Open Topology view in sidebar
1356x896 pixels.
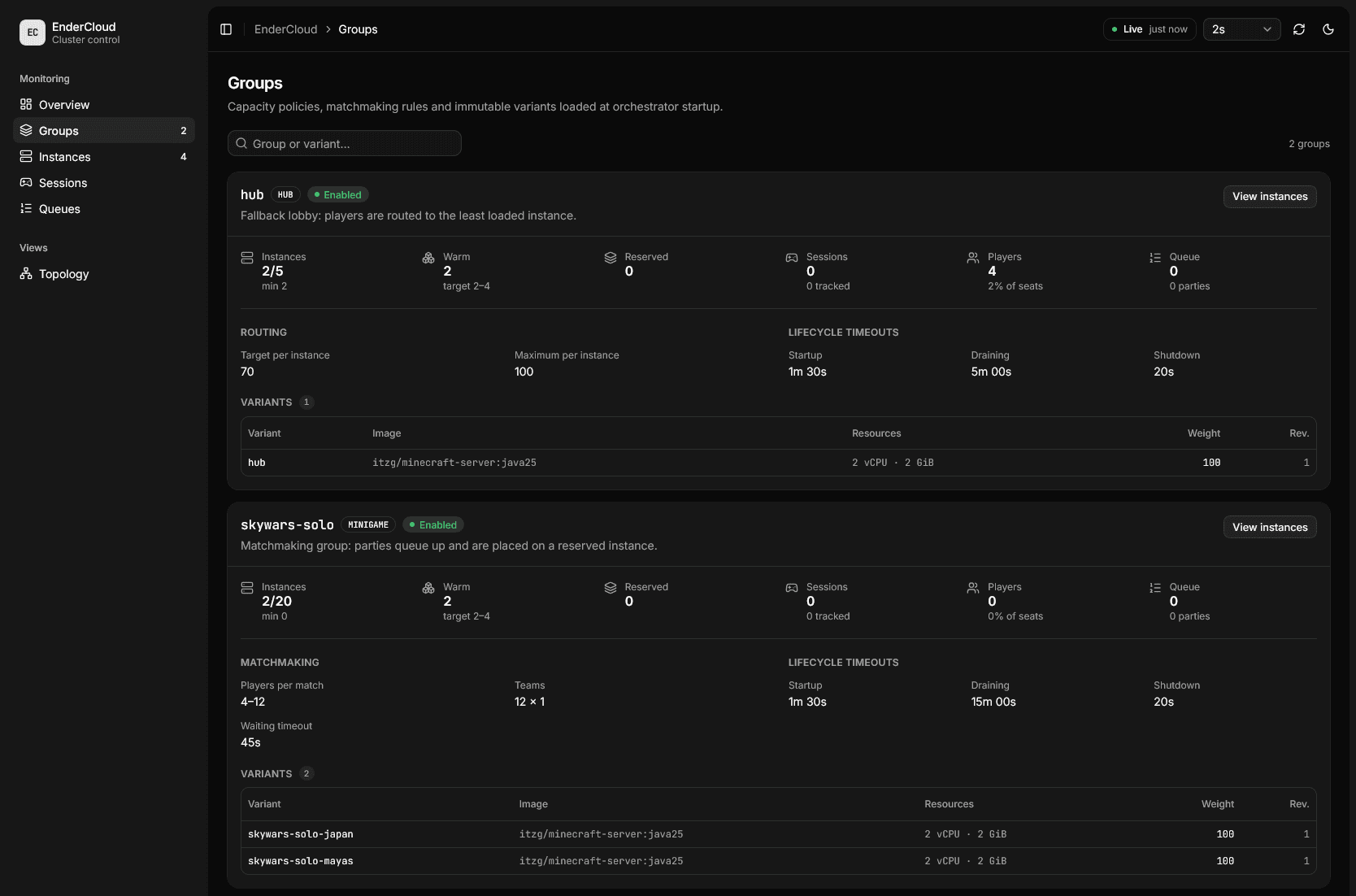click(x=104, y=274)
